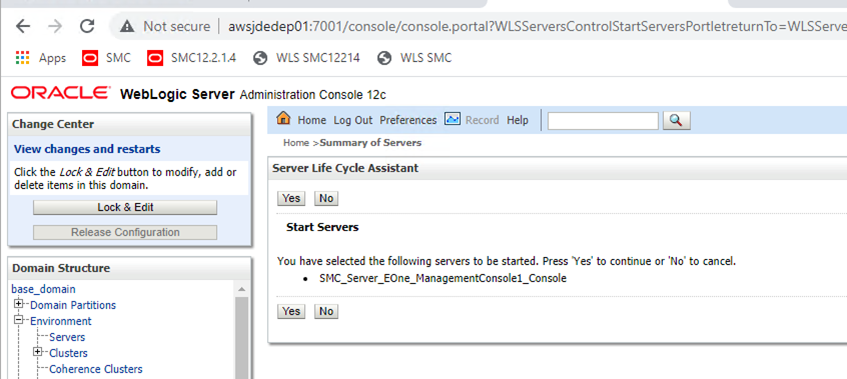Open Help in the console toolbar

[x=517, y=120]
